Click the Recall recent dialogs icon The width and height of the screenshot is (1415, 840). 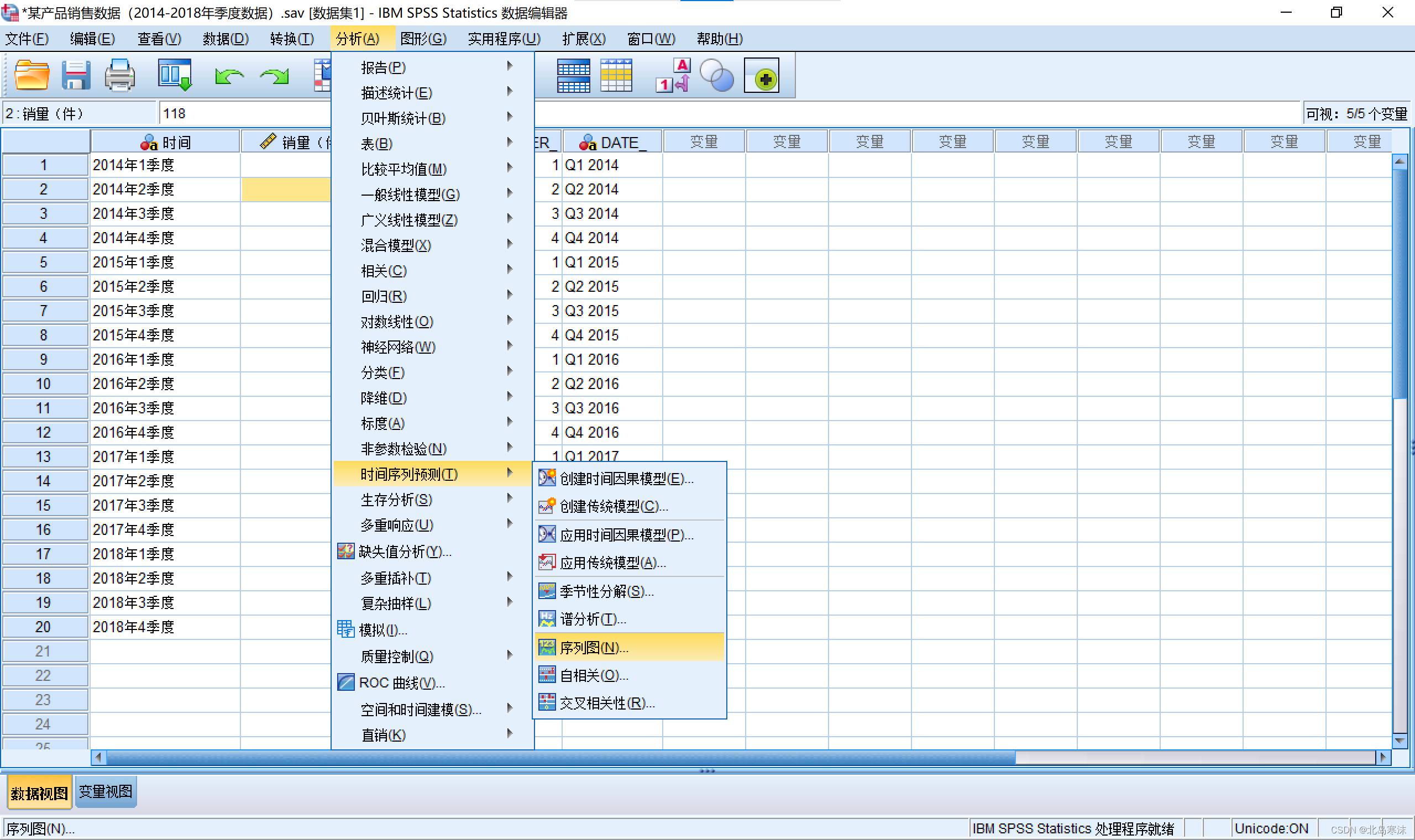pos(174,75)
